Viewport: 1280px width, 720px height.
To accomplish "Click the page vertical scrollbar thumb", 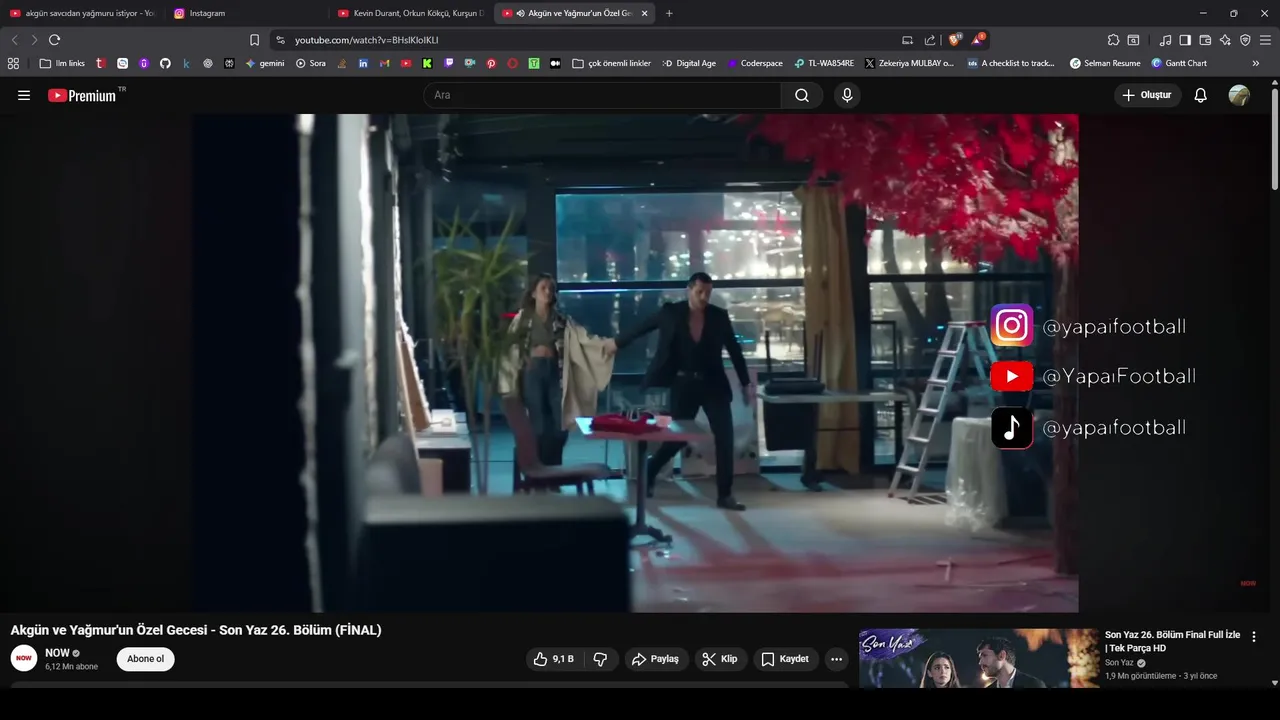I will 1275,138.
